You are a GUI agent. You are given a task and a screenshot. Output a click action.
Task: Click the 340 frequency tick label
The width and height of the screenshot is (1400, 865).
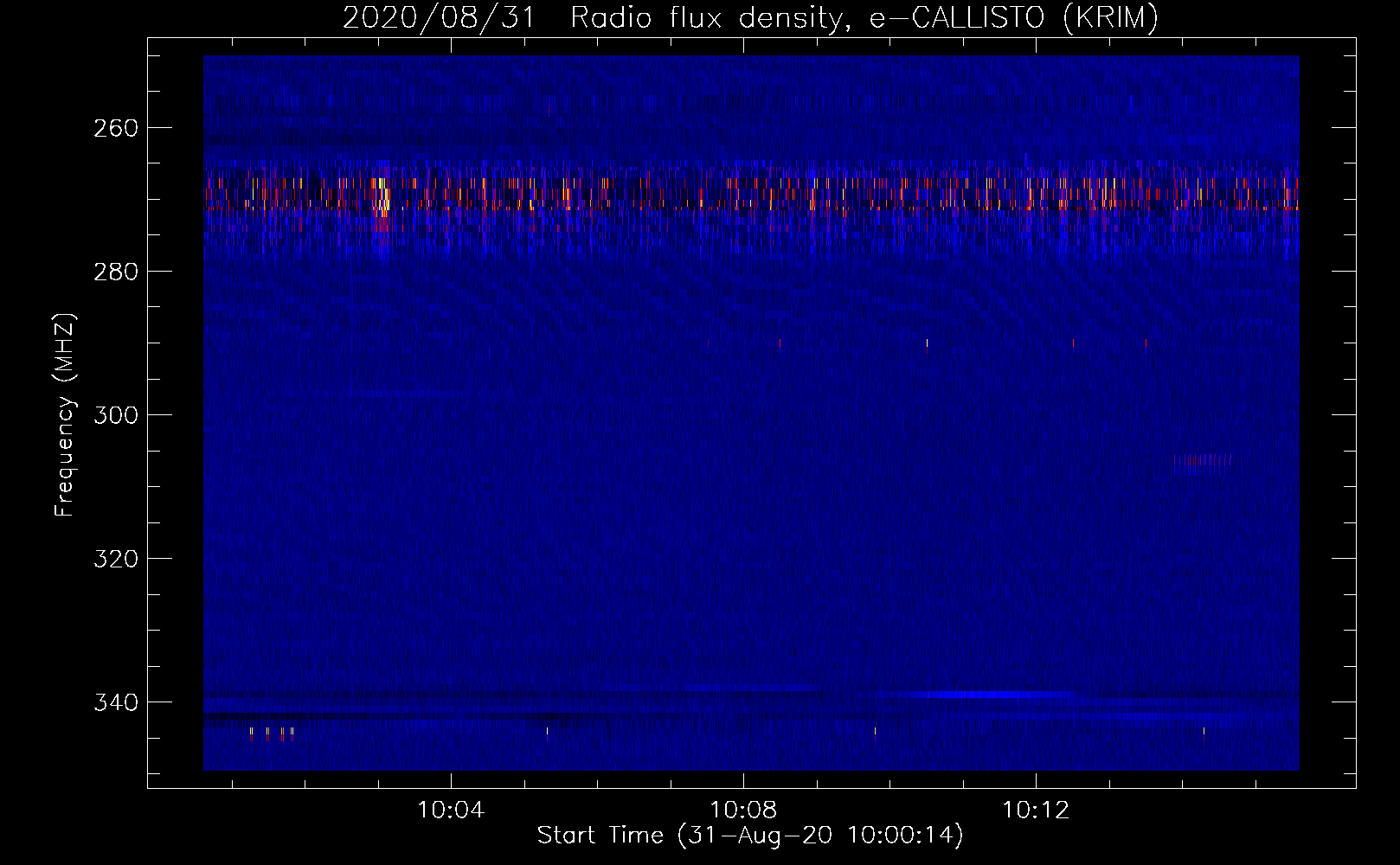[115, 702]
